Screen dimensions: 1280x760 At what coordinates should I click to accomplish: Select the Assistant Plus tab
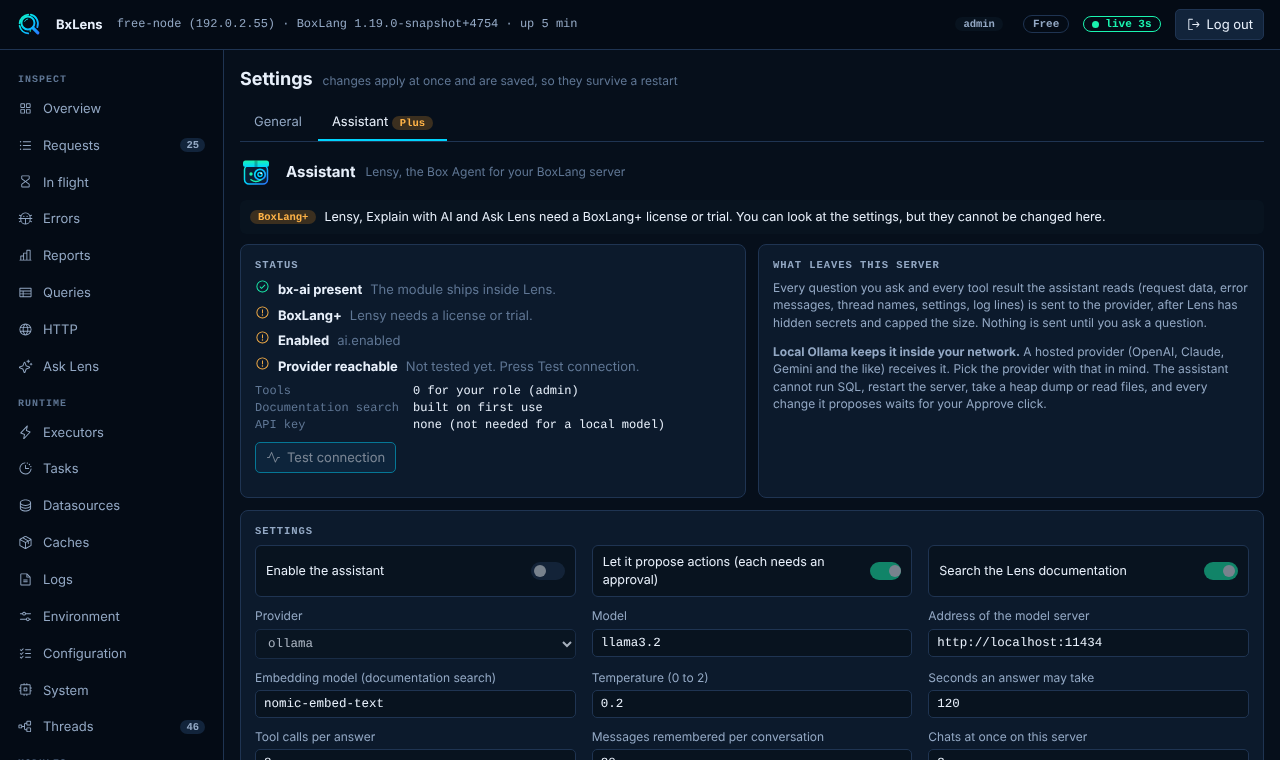click(x=382, y=122)
